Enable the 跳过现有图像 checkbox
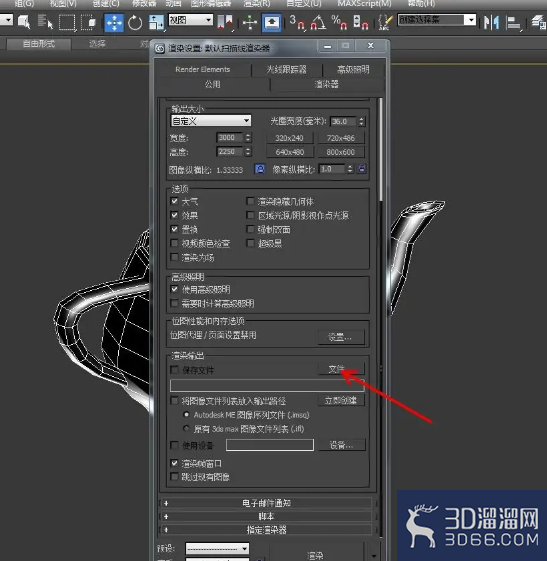Viewport: 547px width, 561px height. tap(174, 477)
